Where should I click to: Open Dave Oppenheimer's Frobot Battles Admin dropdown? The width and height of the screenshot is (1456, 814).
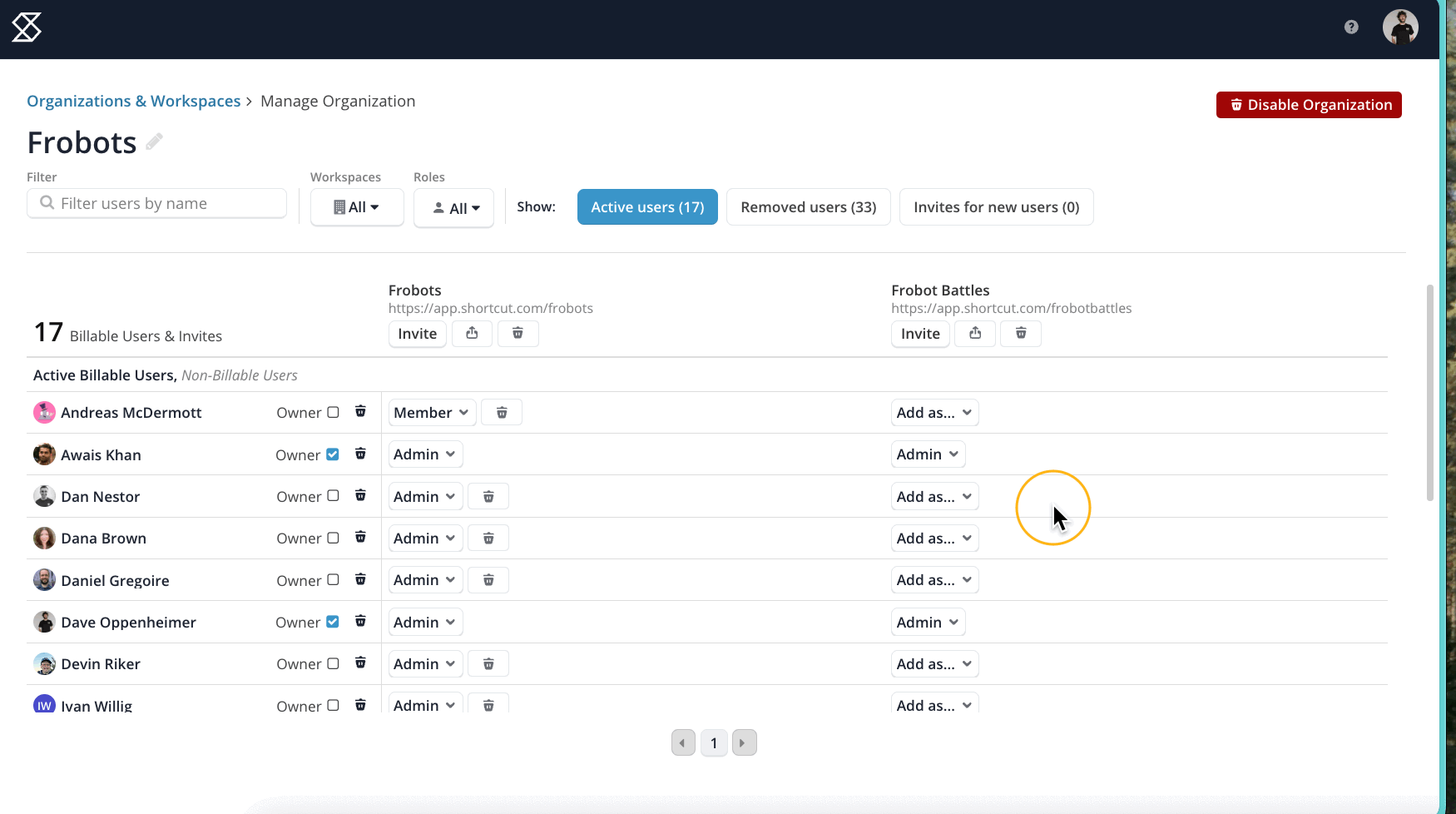click(x=928, y=623)
